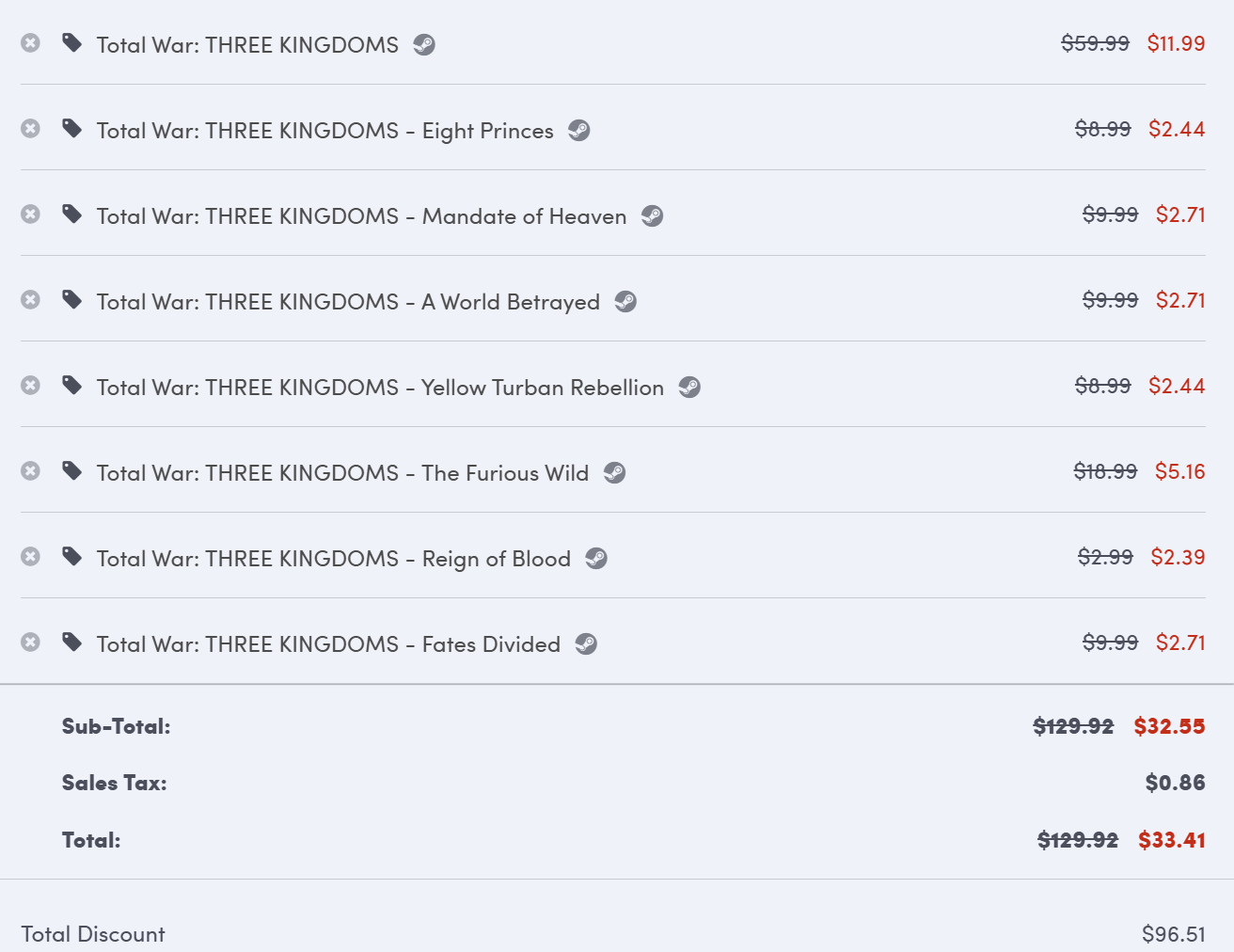Image resolution: width=1234 pixels, height=952 pixels.
Task: Click the price tag icon for Fates Divided
Action: (x=72, y=643)
